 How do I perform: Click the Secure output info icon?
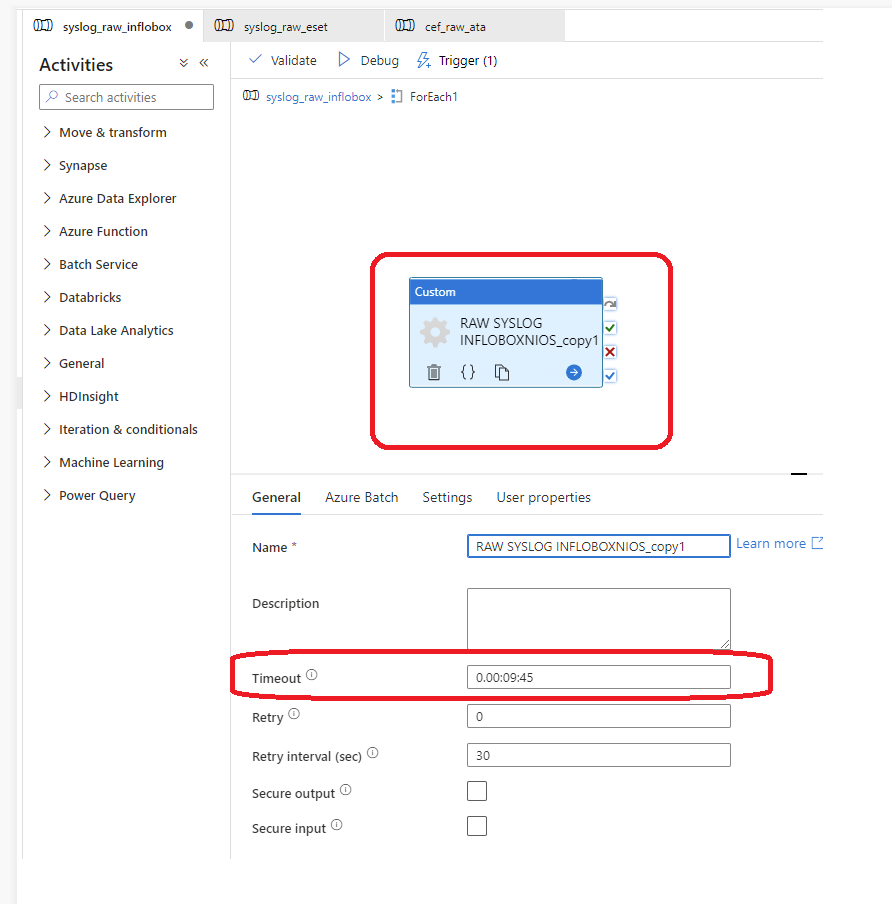pos(345,790)
